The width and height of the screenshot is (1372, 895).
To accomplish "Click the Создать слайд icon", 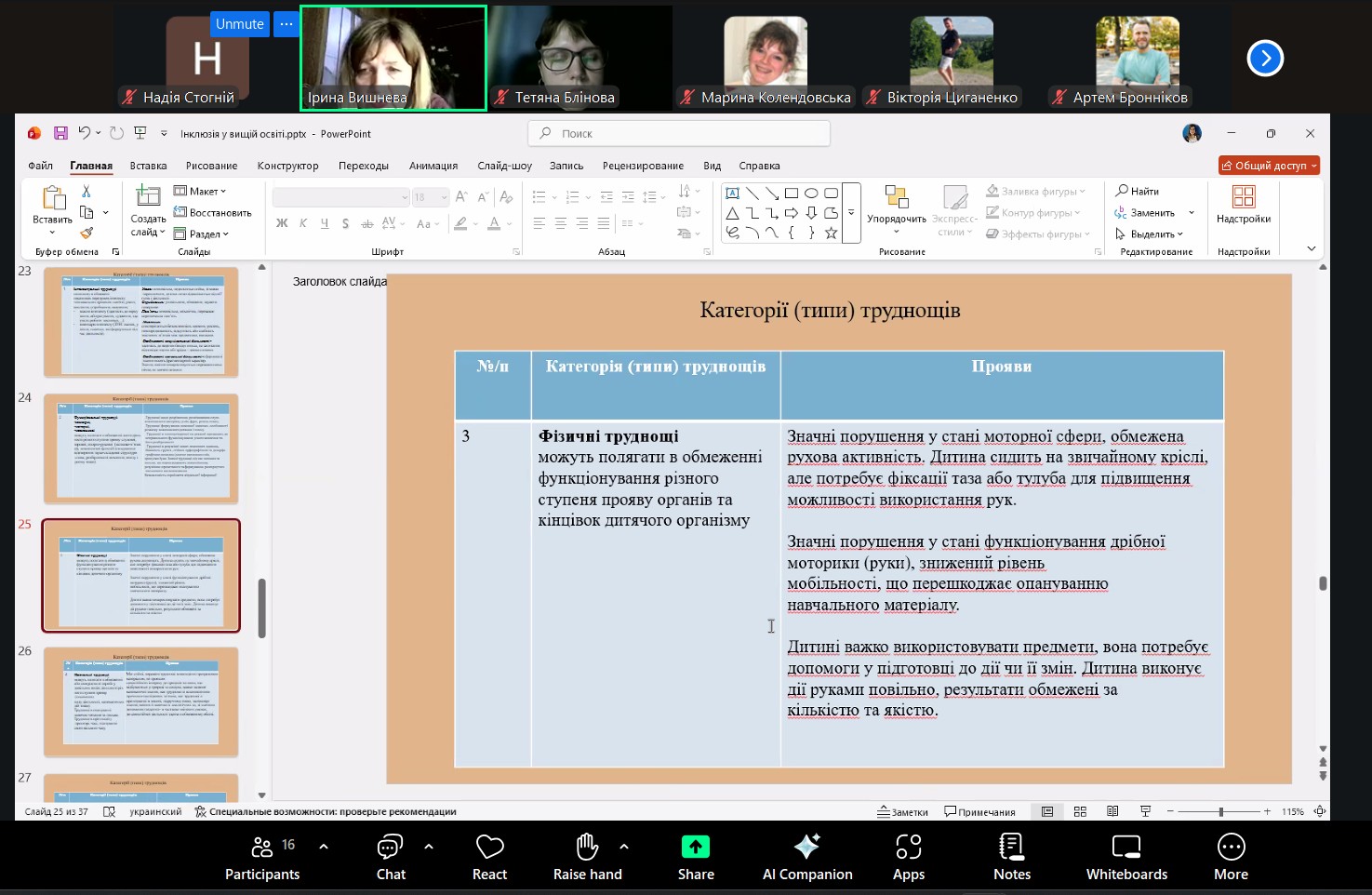I will (x=148, y=196).
